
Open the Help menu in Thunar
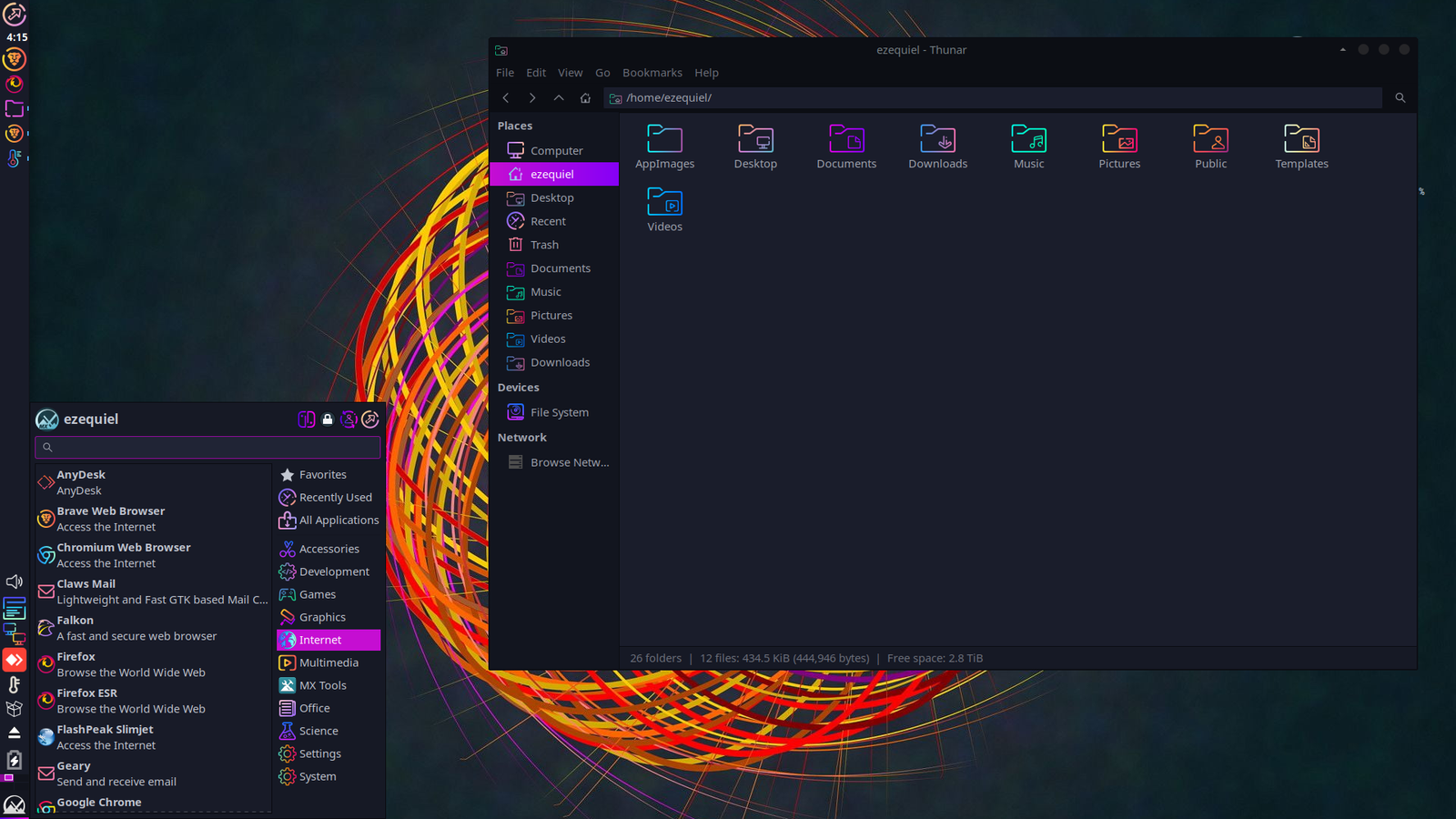[706, 73]
